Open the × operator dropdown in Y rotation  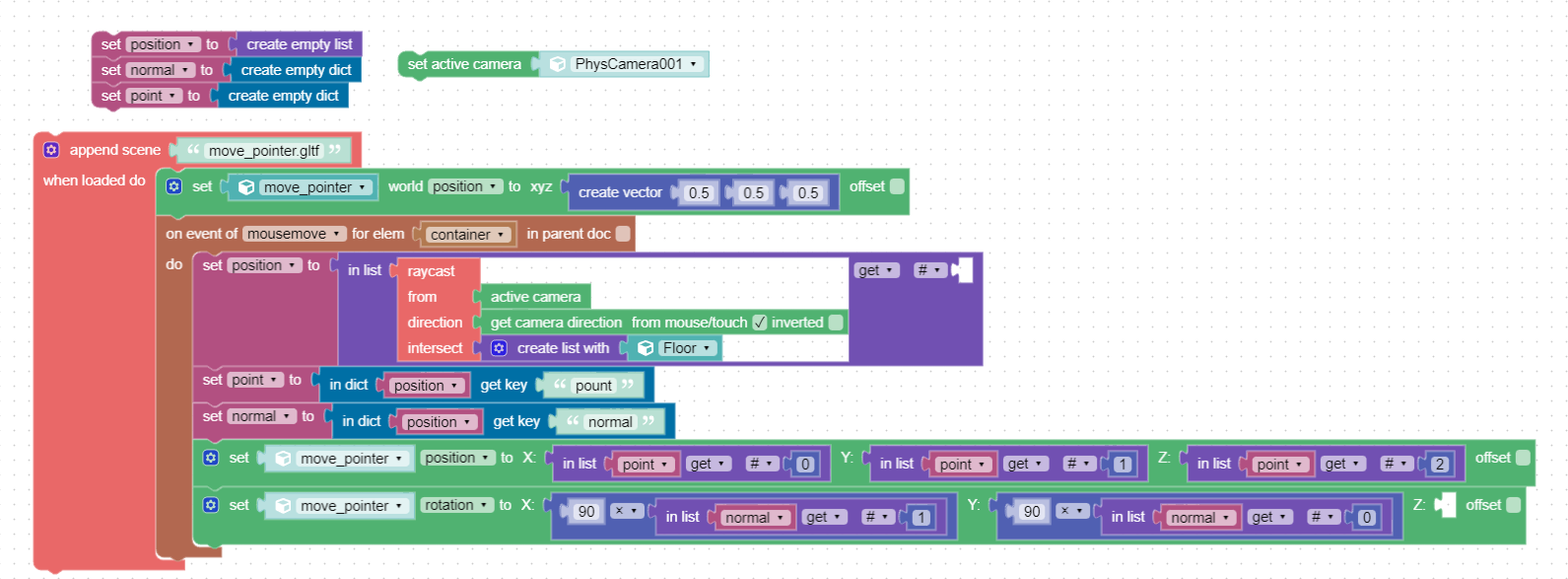click(1072, 511)
